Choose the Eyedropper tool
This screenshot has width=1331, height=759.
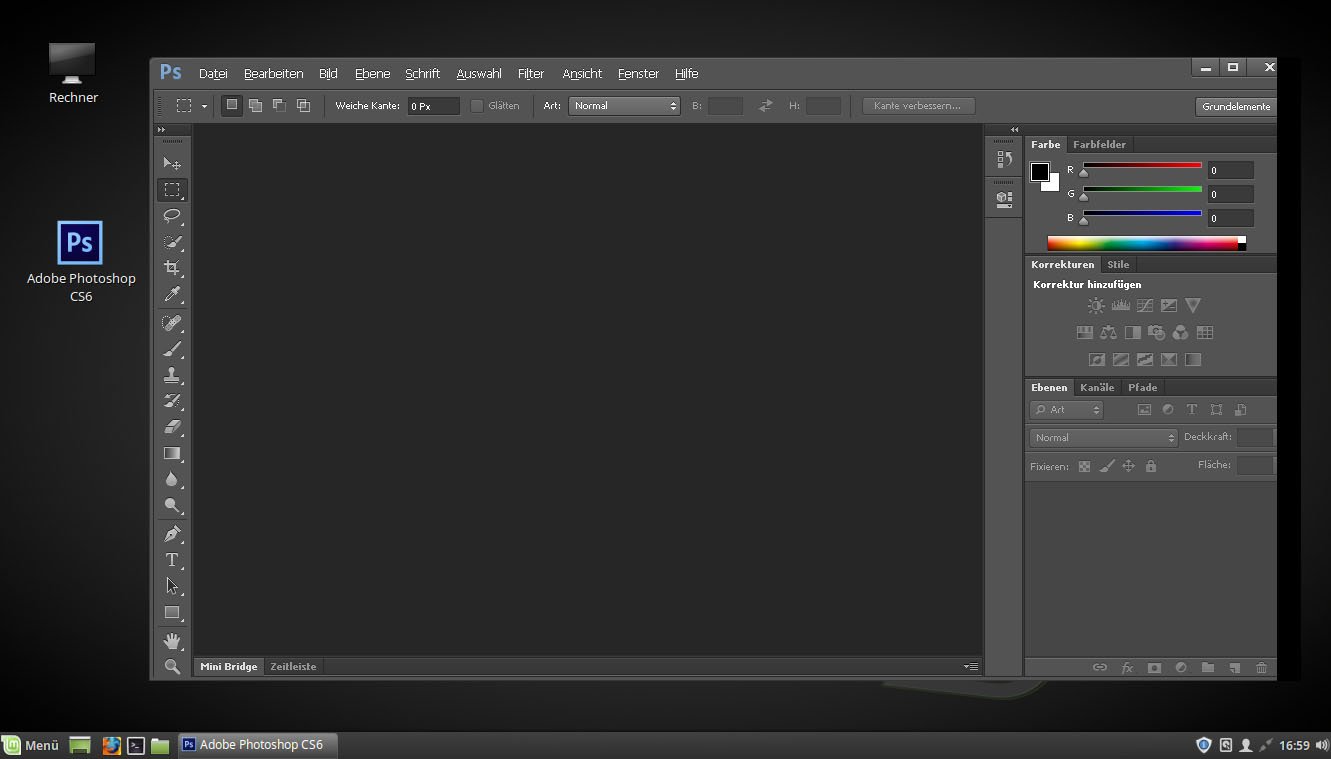tap(172, 295)
